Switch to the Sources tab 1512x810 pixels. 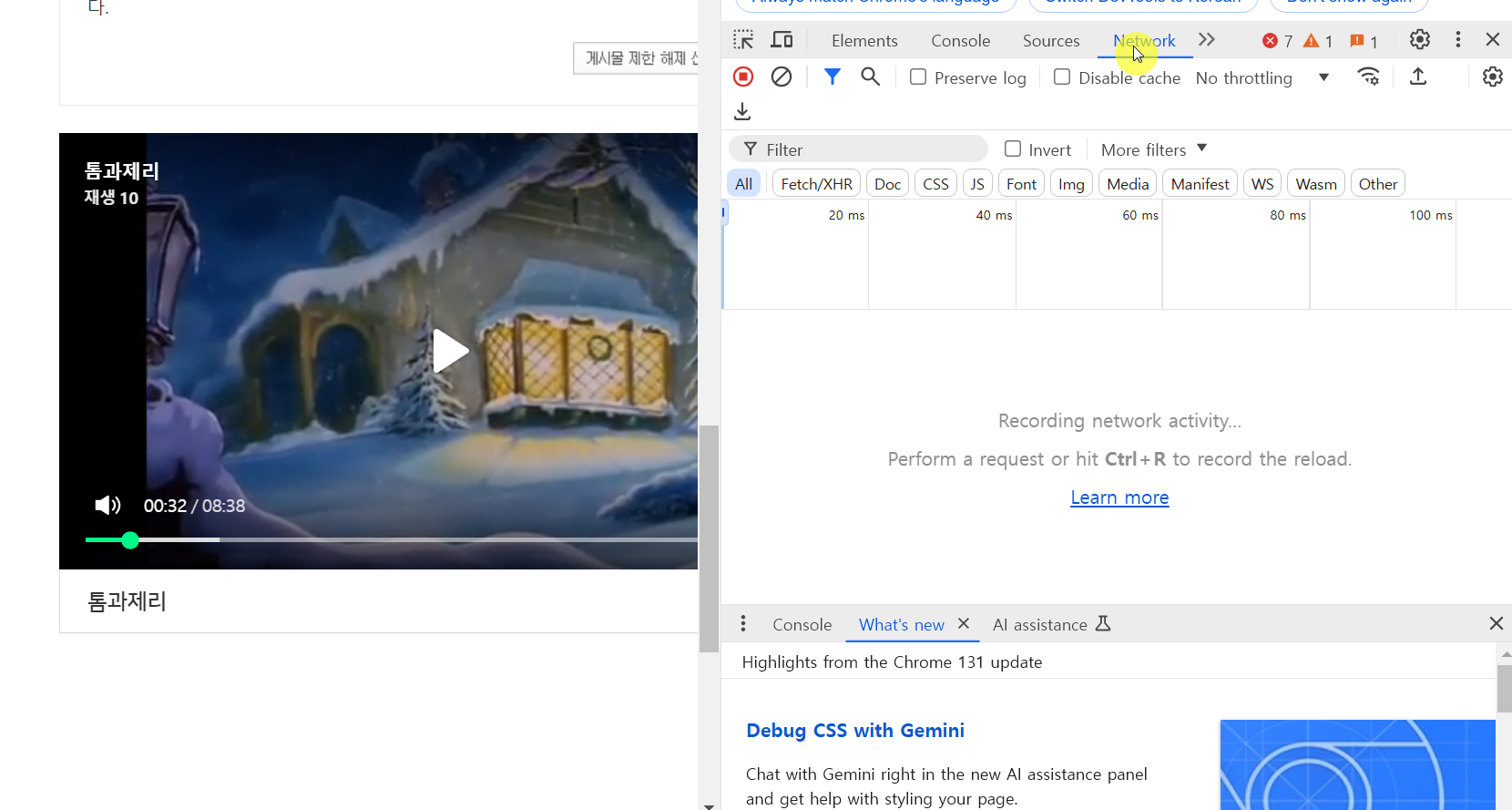[x=1051, y=41]
